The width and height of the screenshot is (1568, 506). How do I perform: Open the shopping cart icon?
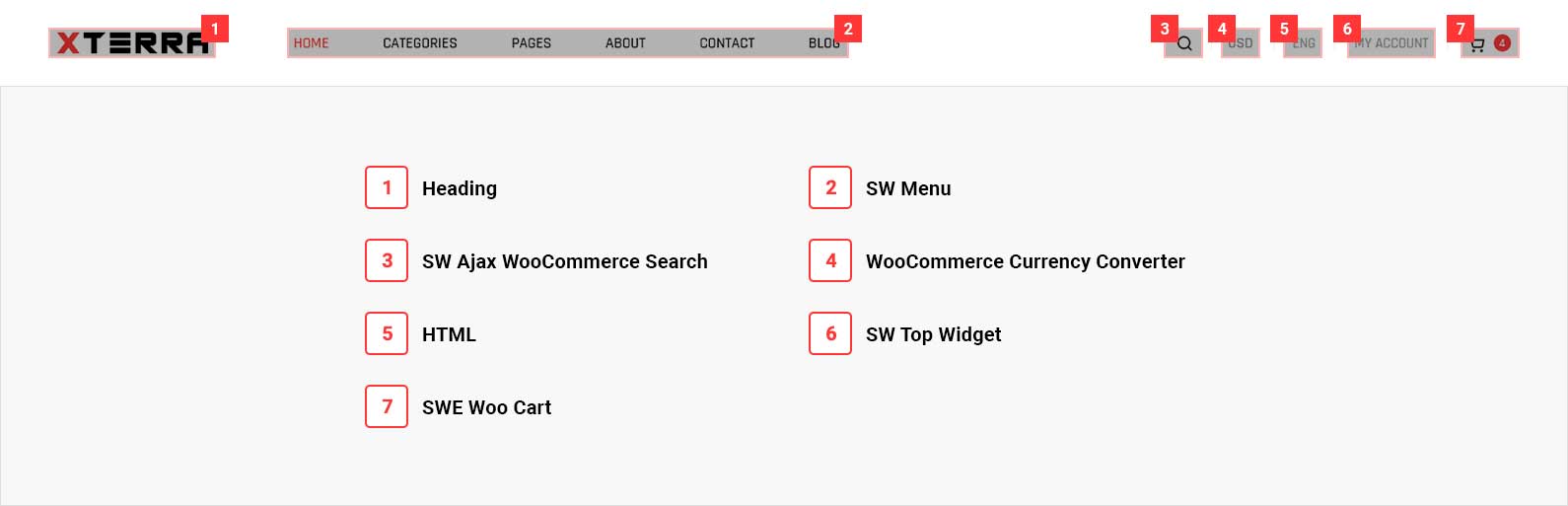coord(1477,43)
